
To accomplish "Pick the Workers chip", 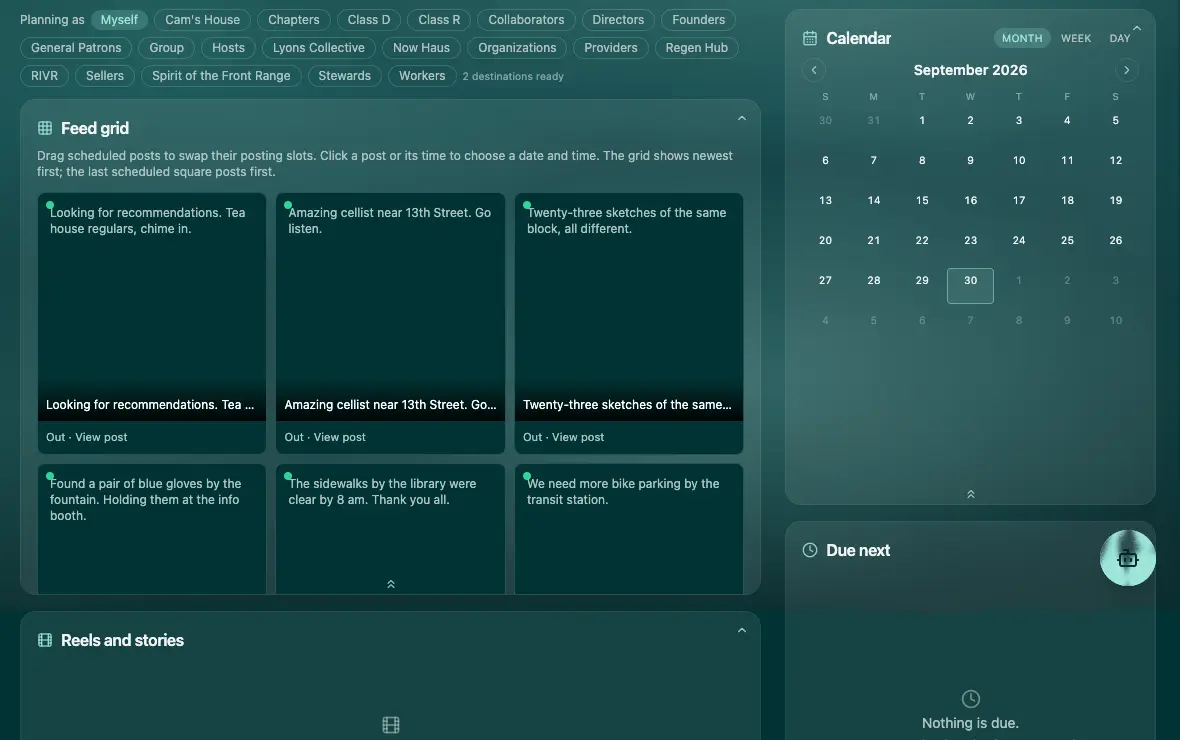I will pyautogui.click(x=421, y=75).
